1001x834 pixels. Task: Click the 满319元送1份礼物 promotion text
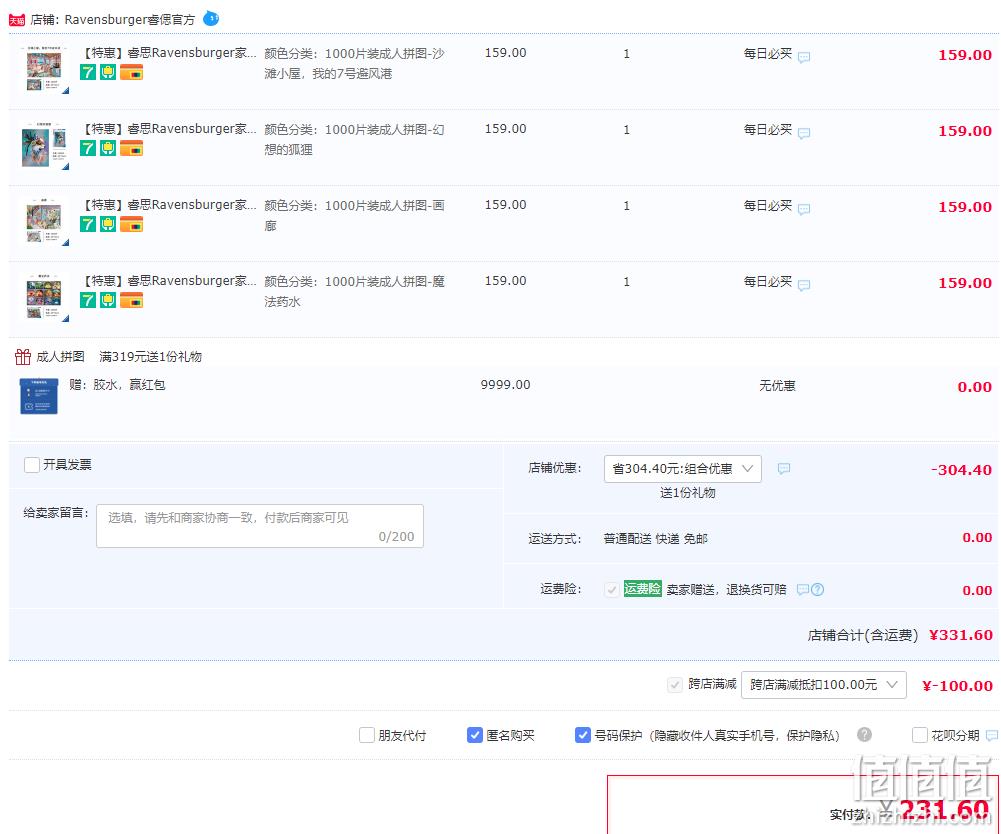[x=151, y=357]
